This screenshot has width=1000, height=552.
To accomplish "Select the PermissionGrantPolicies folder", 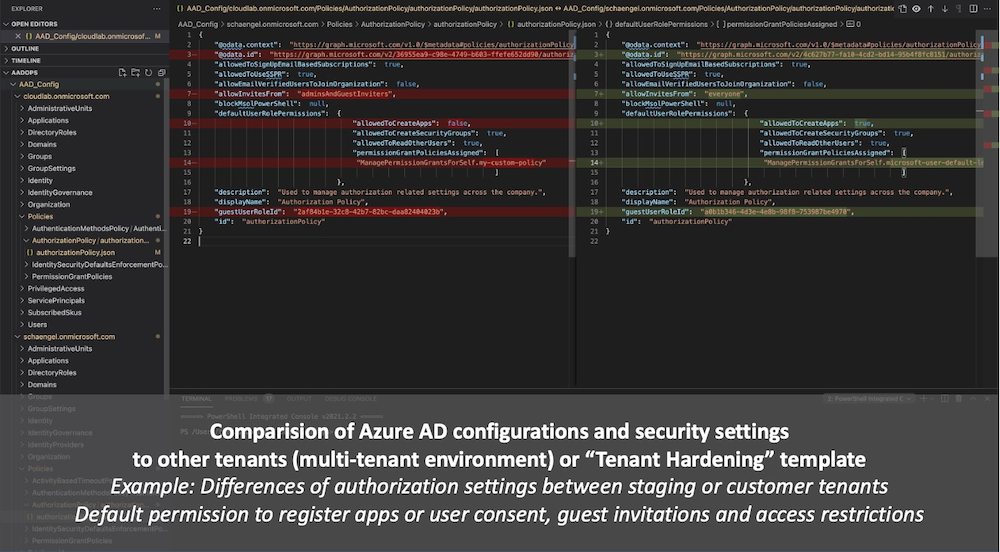I will click(72, 277).
